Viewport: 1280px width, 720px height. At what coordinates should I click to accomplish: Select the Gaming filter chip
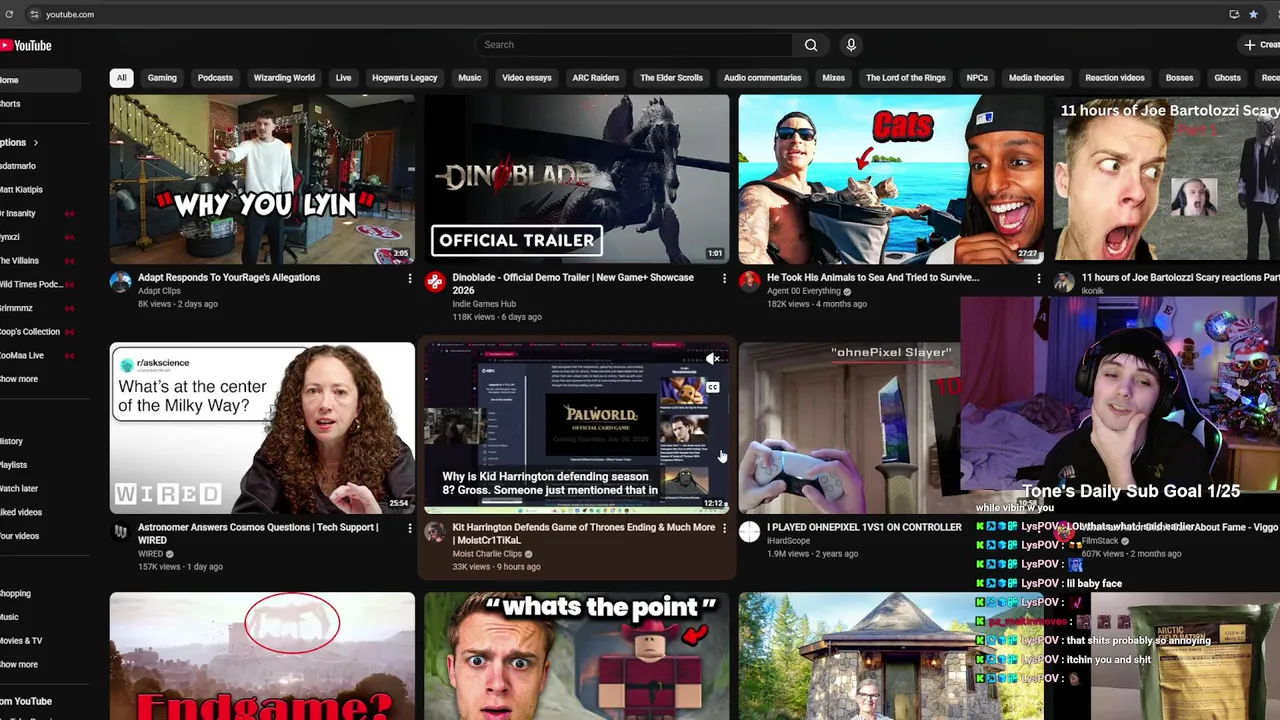(x=162, y=78)
